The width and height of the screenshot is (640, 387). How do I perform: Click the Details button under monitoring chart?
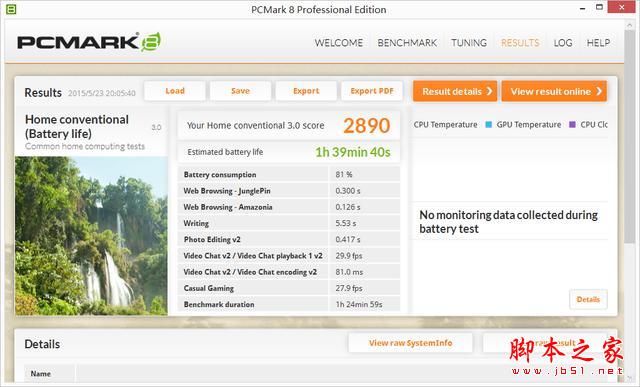click(x=588, y=299)
